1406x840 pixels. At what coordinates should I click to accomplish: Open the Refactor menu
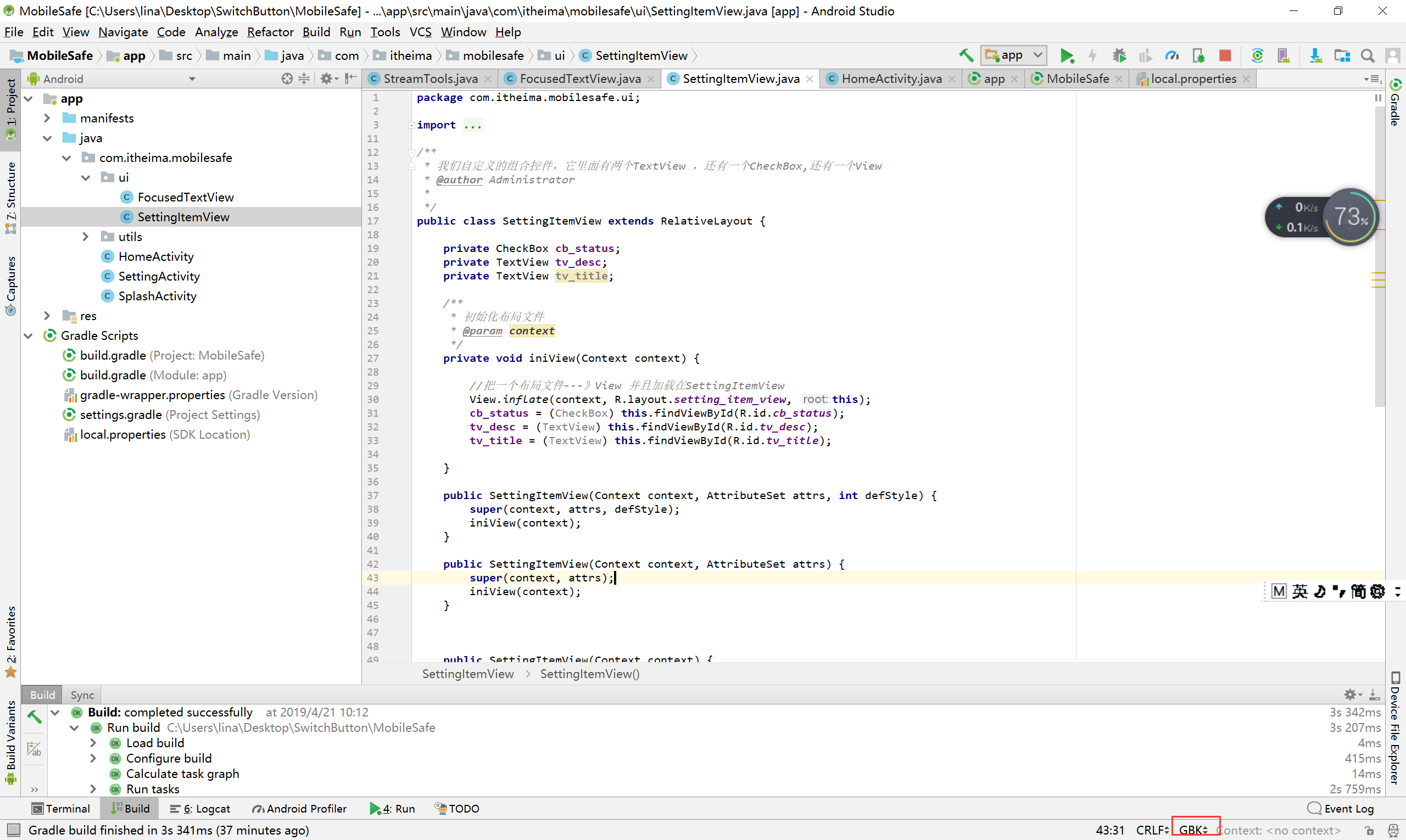[x=270, y=32]
